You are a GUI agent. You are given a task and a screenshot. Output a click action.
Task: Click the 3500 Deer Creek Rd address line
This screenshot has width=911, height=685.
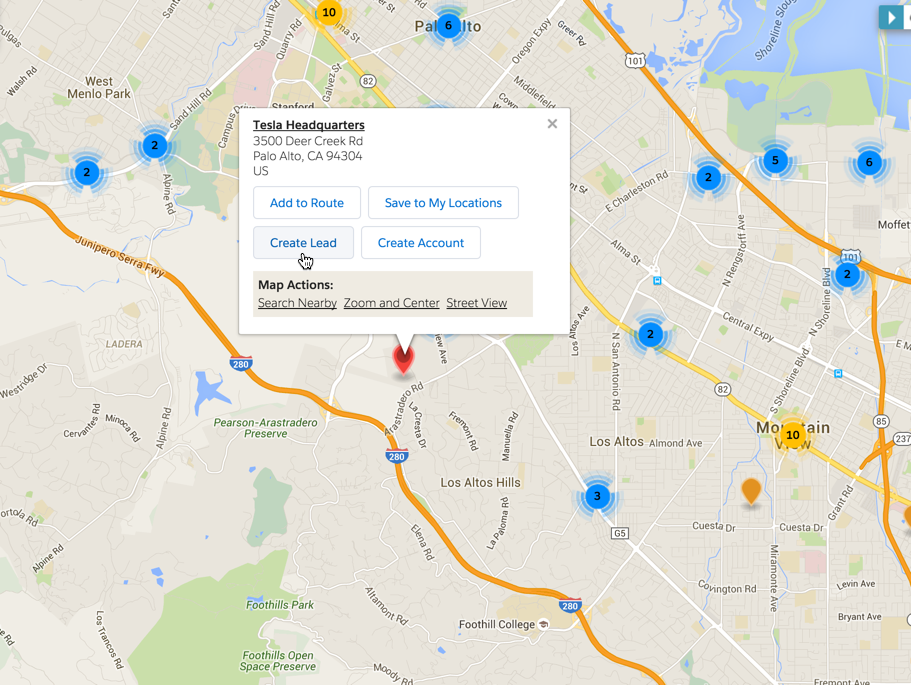pyautogui.click(x=308, y=141)
